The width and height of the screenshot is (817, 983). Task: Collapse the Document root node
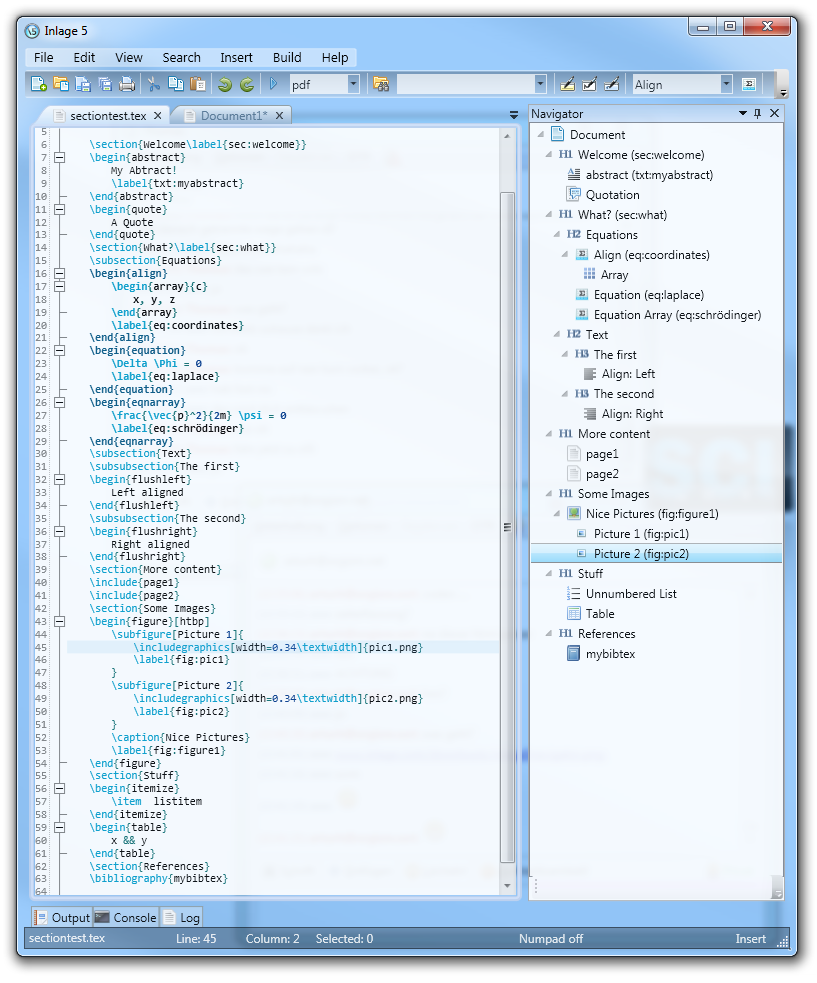coord(540,134)
